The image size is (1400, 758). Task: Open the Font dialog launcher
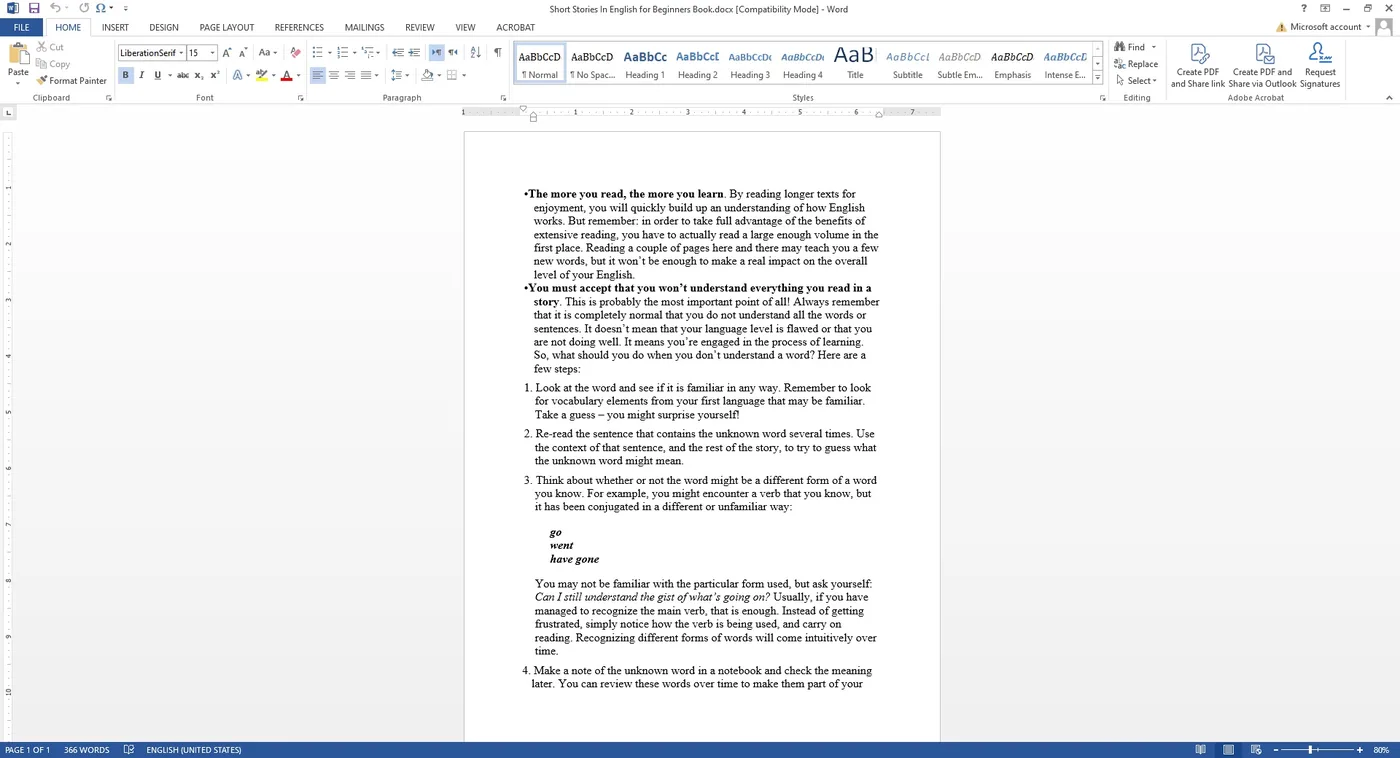tap(300, 98)
